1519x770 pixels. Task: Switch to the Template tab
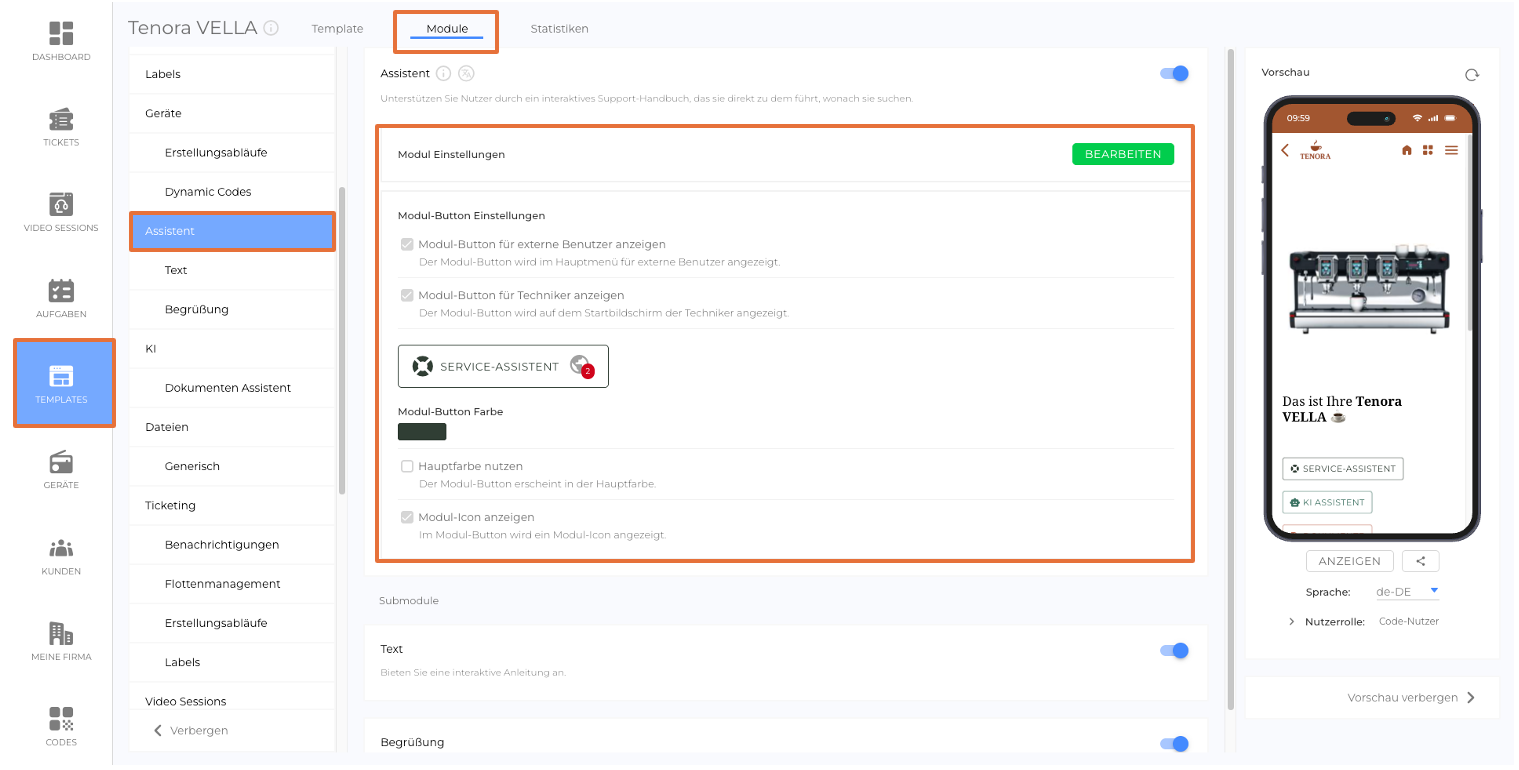337,29
